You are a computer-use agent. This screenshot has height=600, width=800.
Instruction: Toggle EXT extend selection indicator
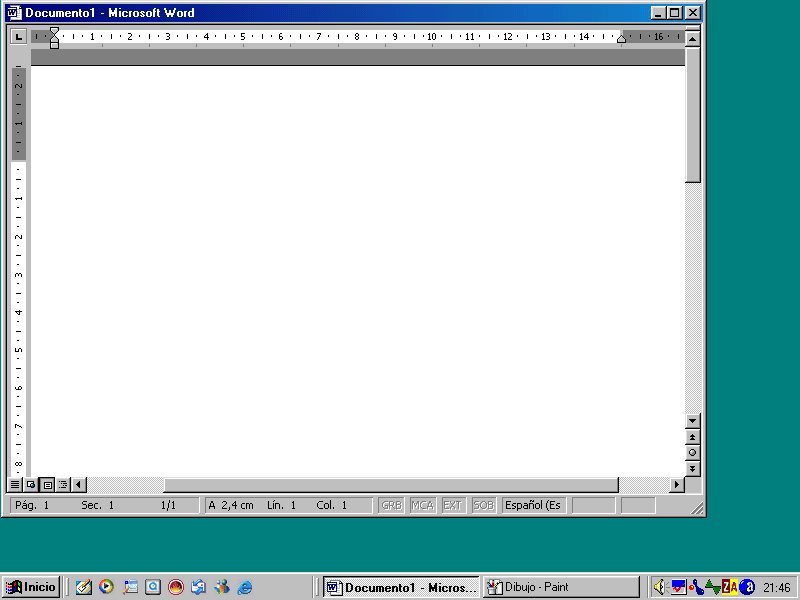click(453, 505)
